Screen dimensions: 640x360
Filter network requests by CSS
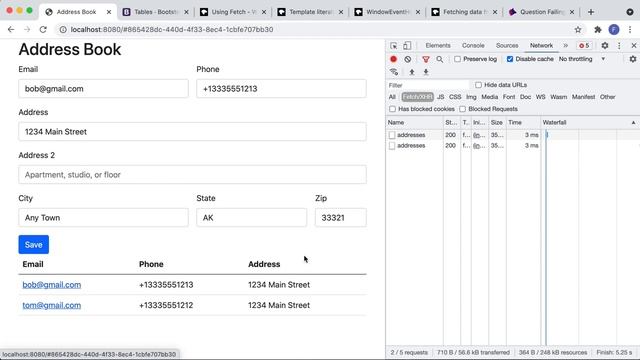[455, 97]
